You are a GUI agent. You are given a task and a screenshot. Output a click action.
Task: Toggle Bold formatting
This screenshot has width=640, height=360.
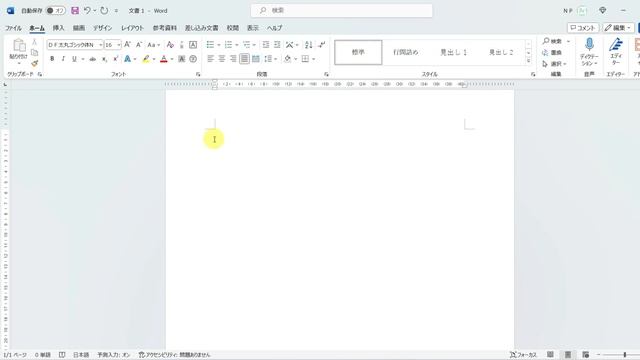coord(52,59)
